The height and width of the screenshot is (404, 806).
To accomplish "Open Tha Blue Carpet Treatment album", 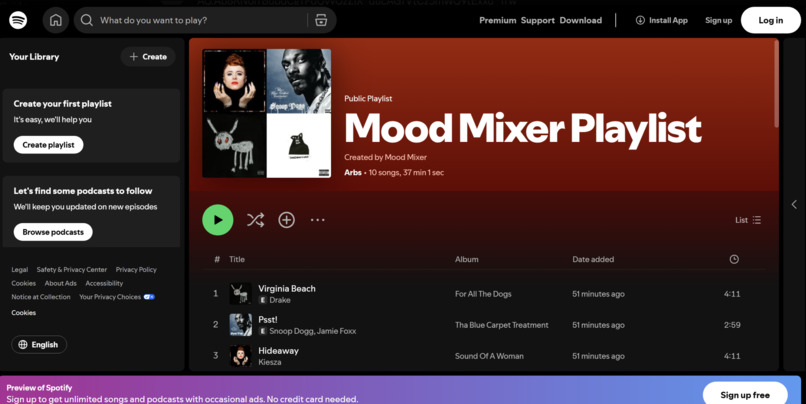I will click(x=502, y=325).
